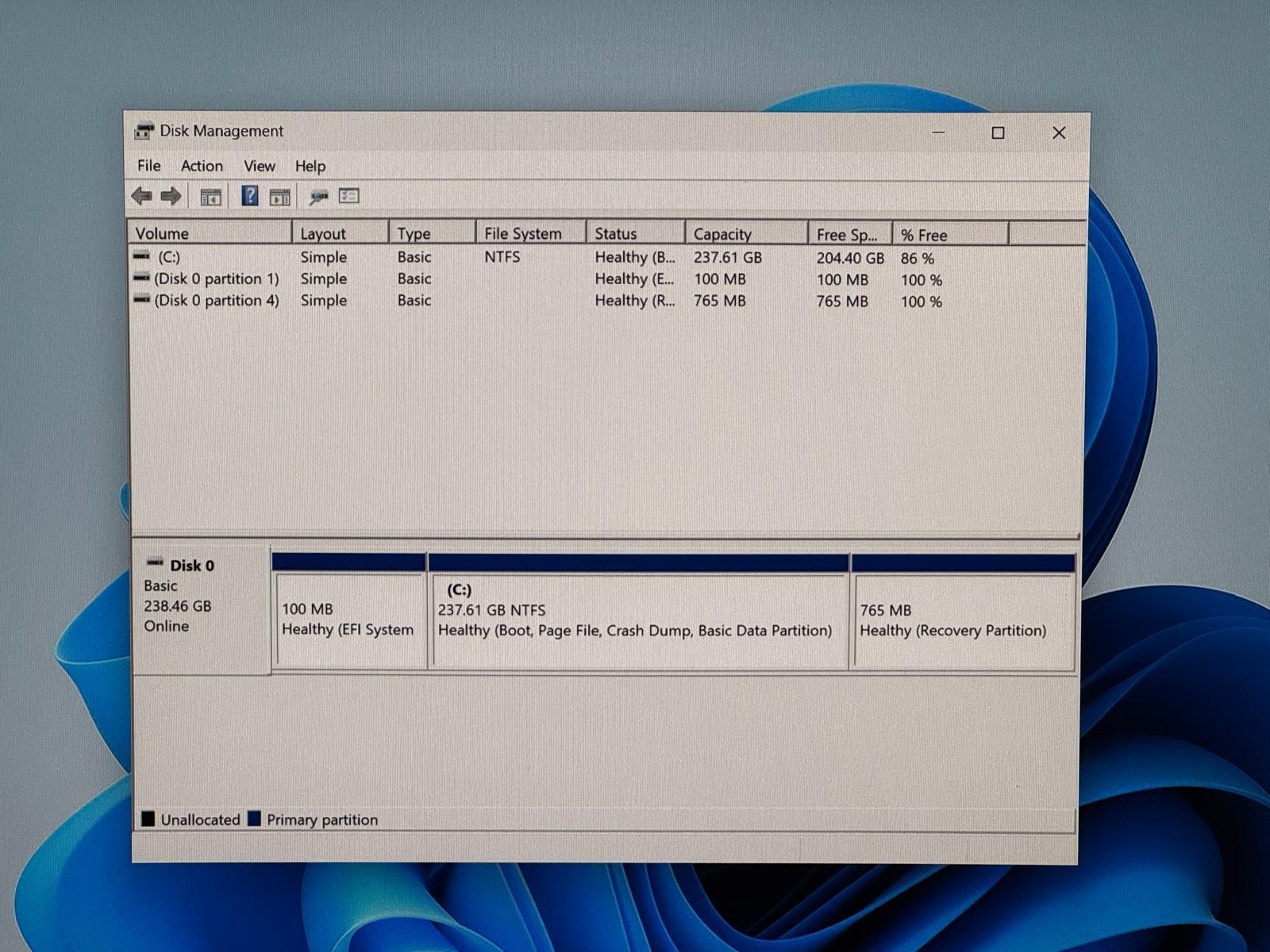
Task: Click the drive icon next to Disk 0 label
Action: coord(155,562)
